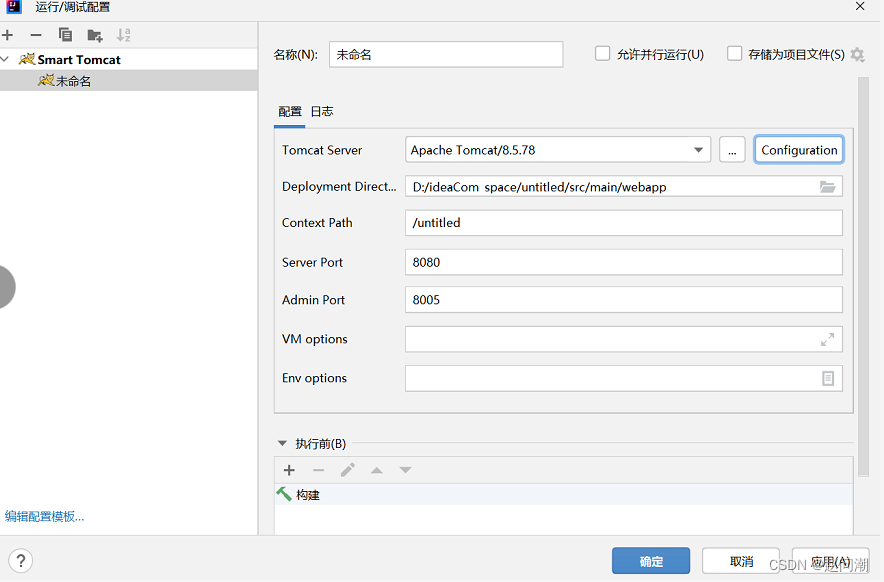This screenshot has height=582, width=884.
Task: Enable 允许并行运行 checkbox
Action: point(603,54)
